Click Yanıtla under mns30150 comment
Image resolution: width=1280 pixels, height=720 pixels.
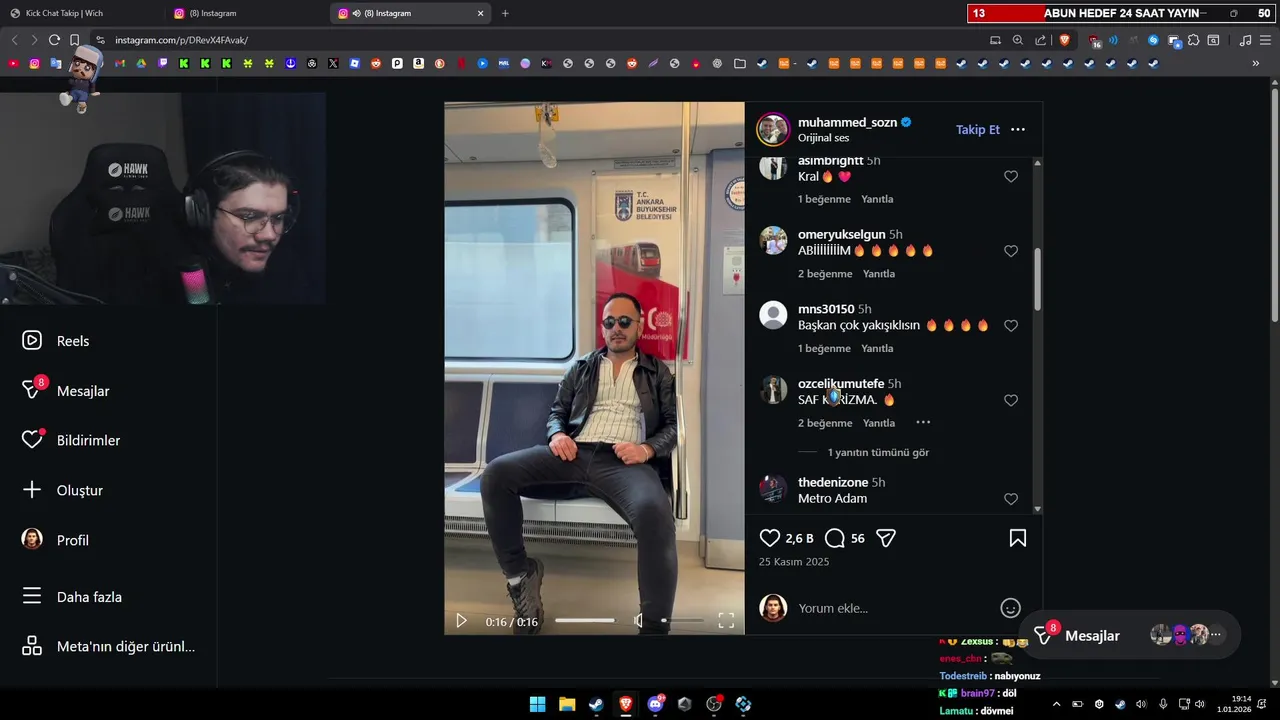pyautogui.click(x=877, y=348)
